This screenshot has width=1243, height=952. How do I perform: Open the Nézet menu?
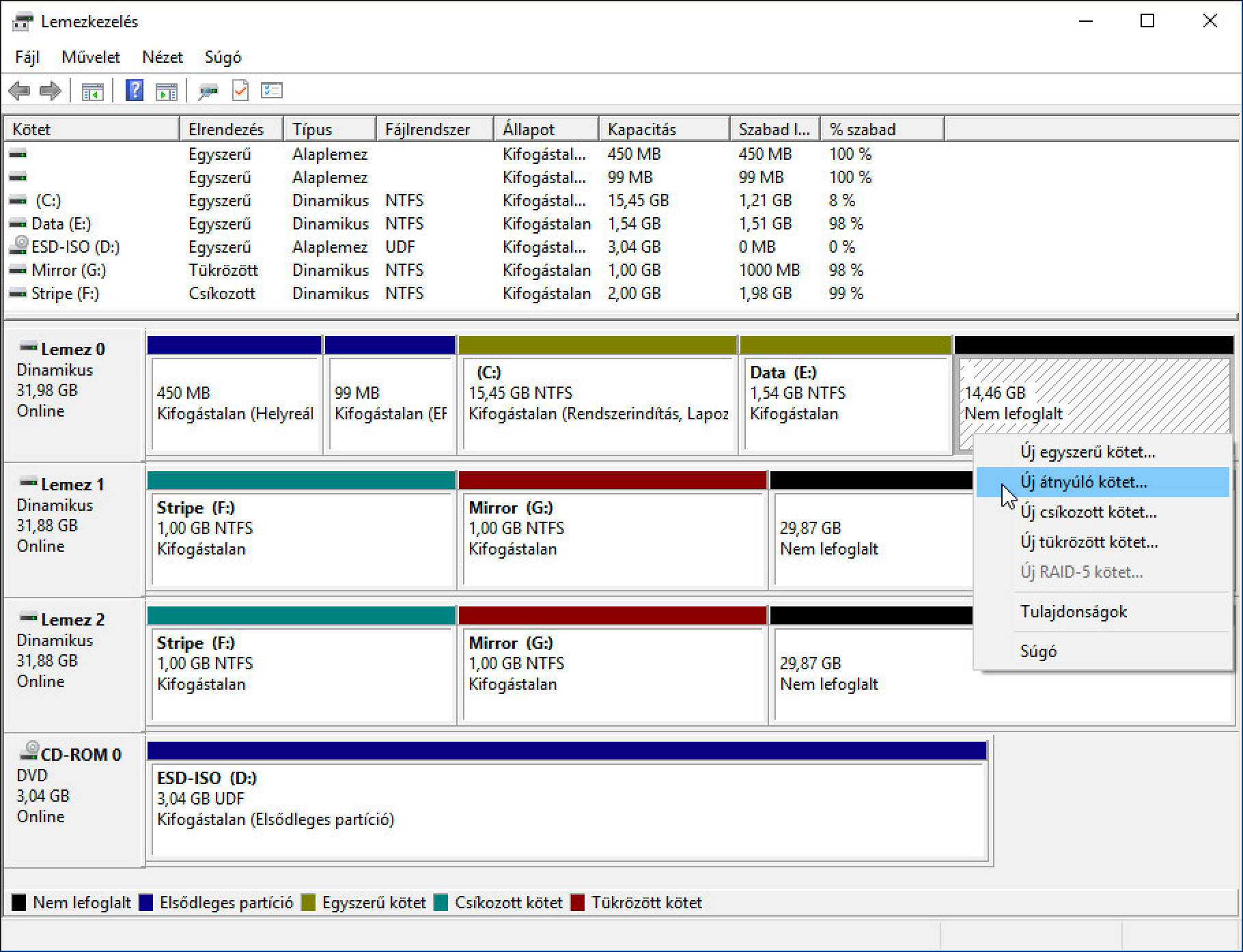coord(163,57)
